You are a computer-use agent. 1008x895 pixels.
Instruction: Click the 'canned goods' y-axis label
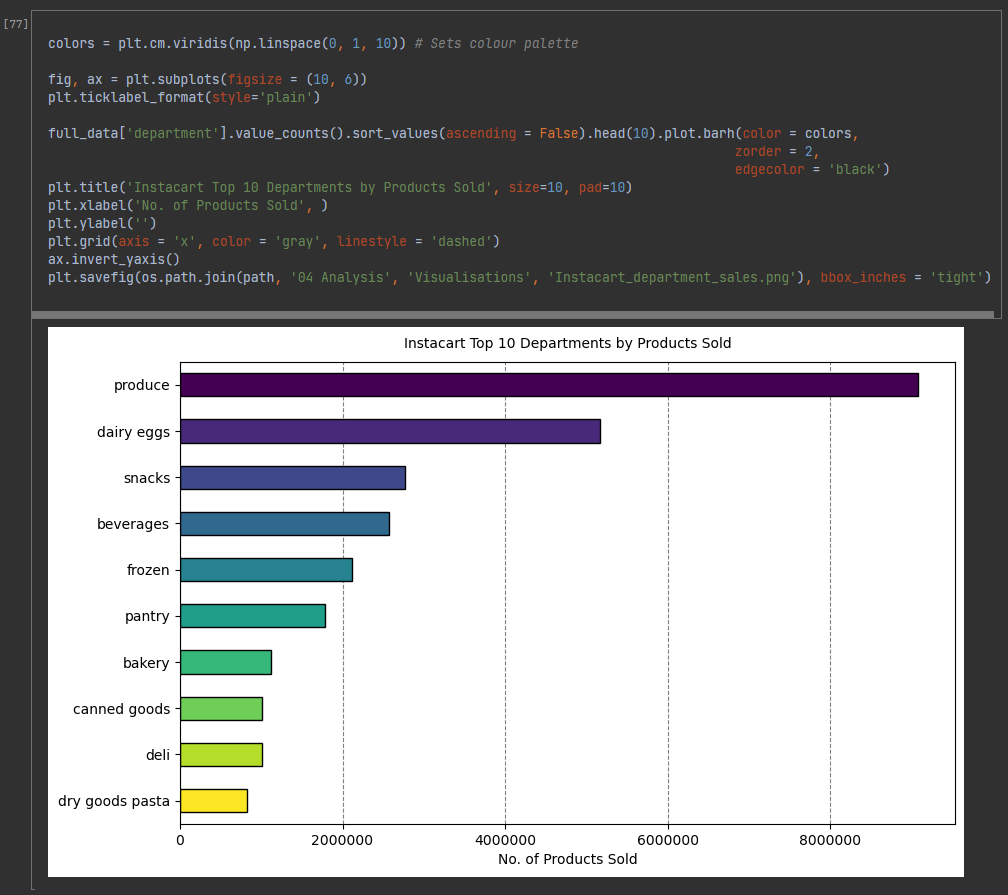[122, 709]
